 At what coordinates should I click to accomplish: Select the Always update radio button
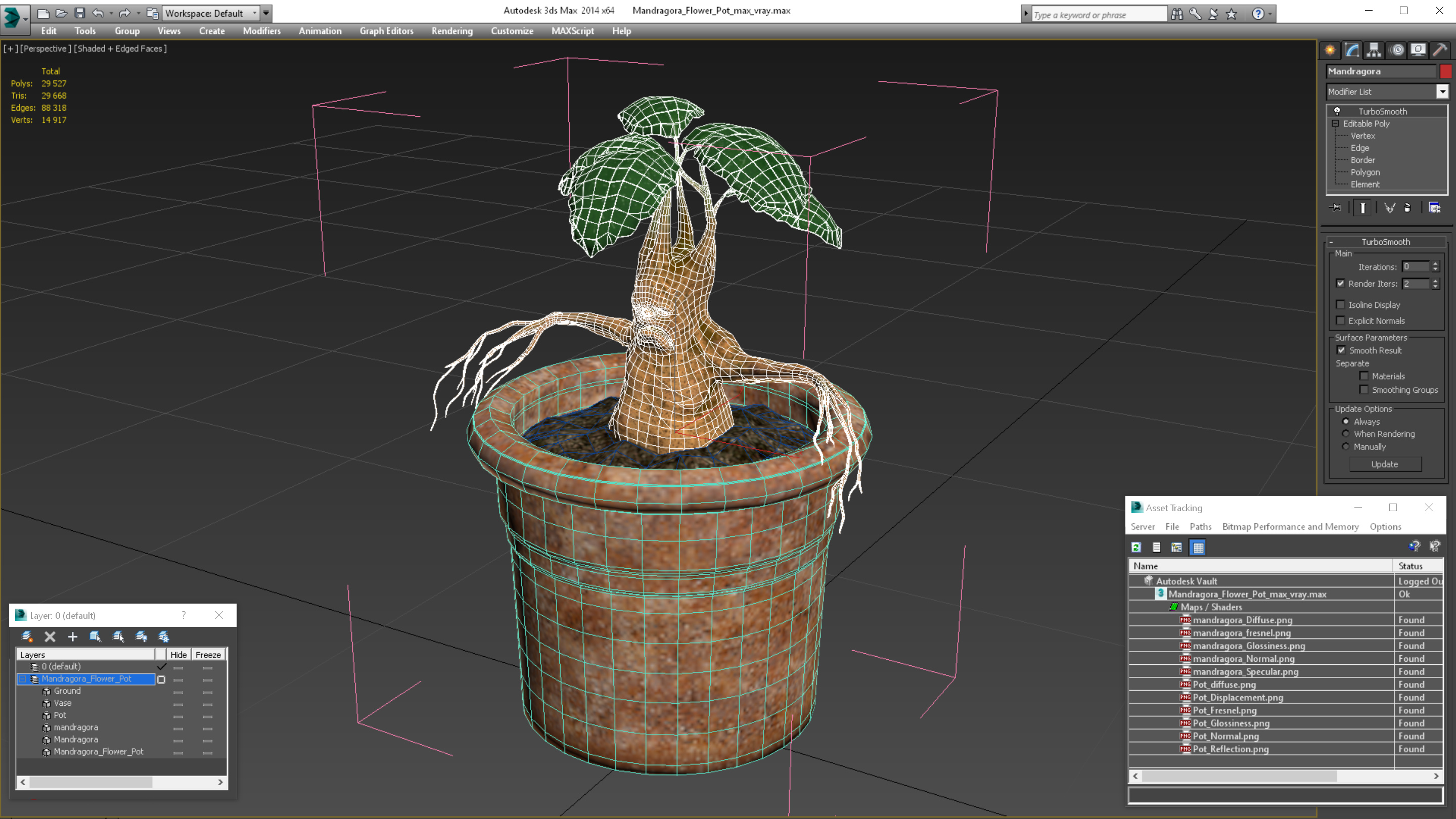(1346, 421)
